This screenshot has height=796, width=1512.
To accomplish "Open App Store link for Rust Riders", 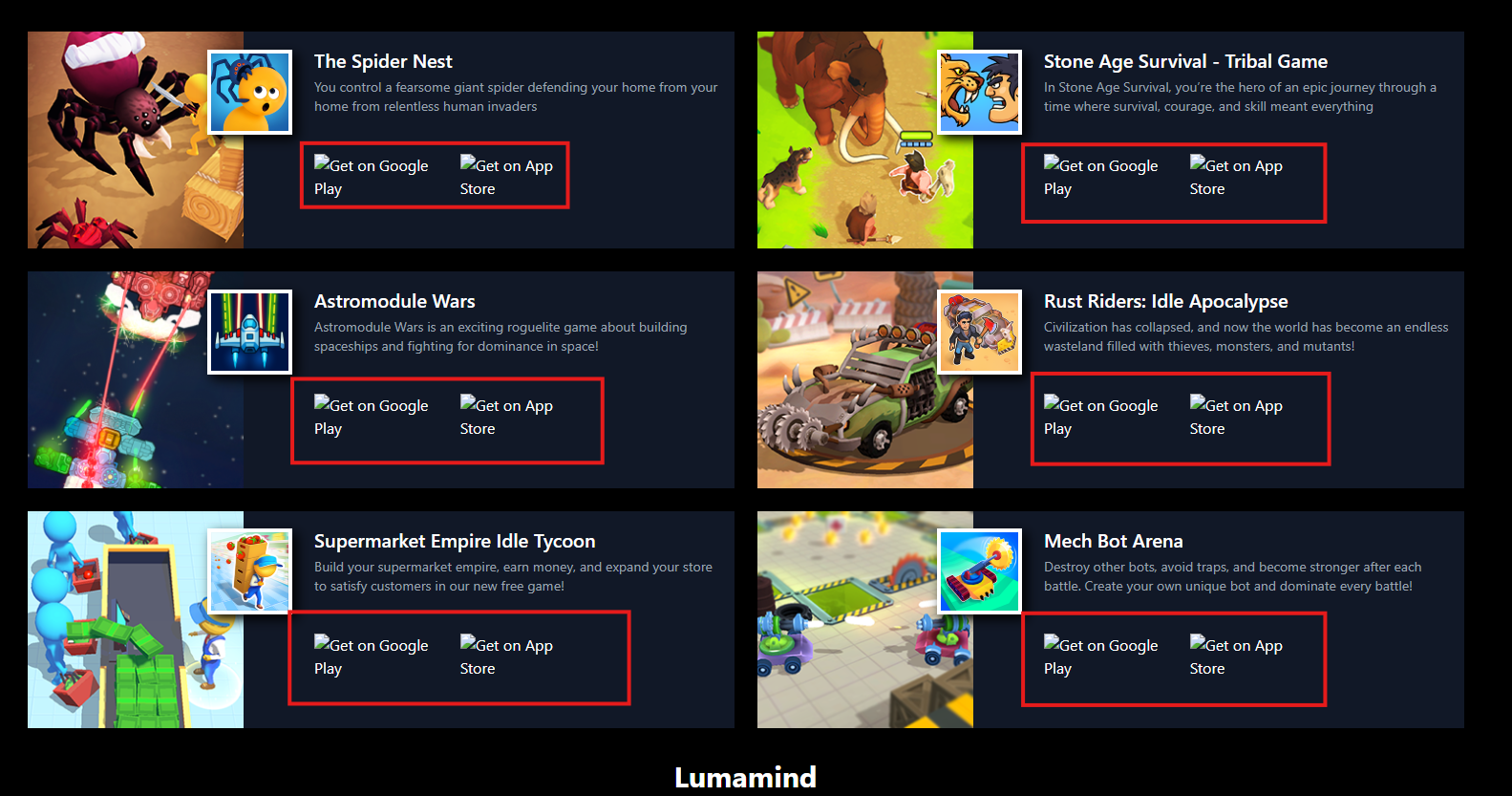I will [x=1237, y=417].
